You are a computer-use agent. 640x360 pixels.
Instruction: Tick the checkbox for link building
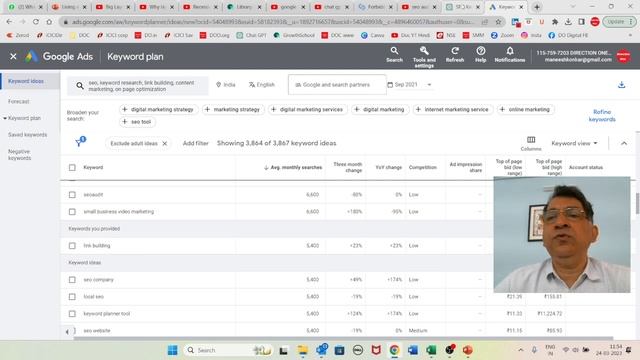(x=72, y=246)
